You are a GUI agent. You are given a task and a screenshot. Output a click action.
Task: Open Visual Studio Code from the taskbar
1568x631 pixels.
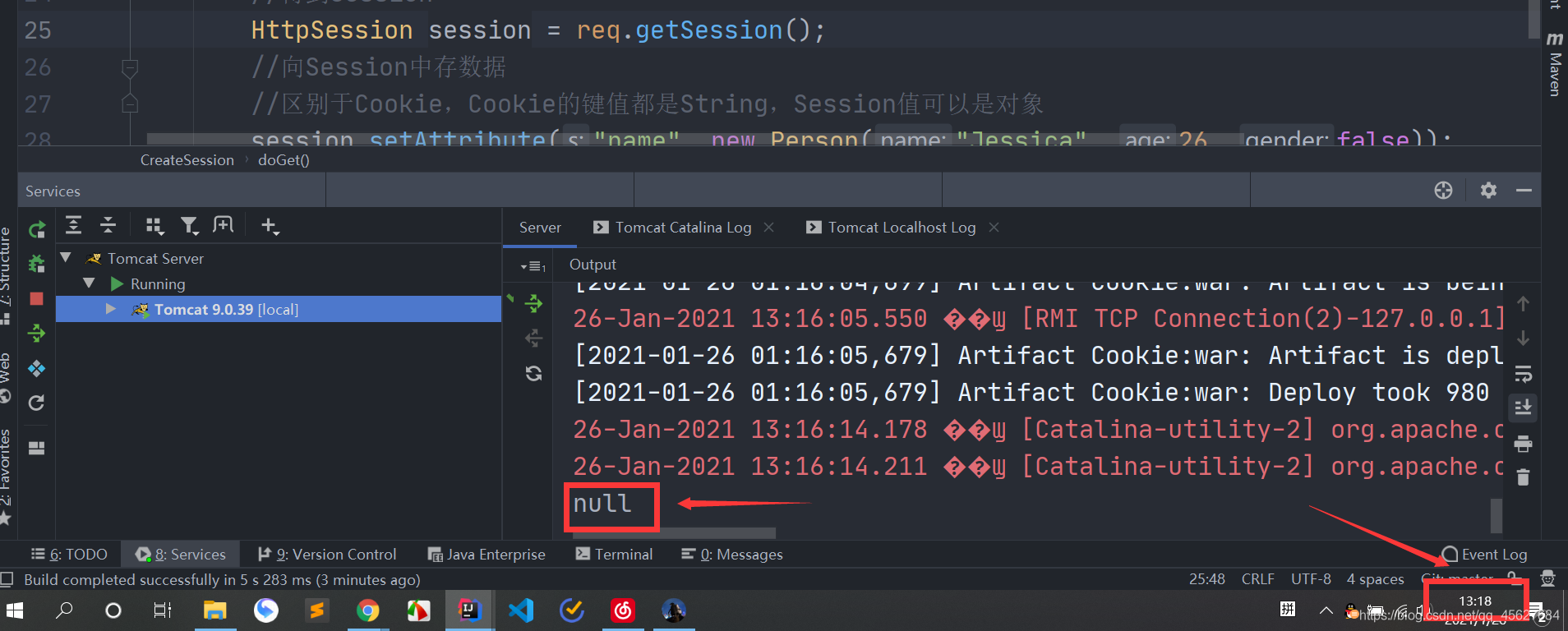[521, 610]
